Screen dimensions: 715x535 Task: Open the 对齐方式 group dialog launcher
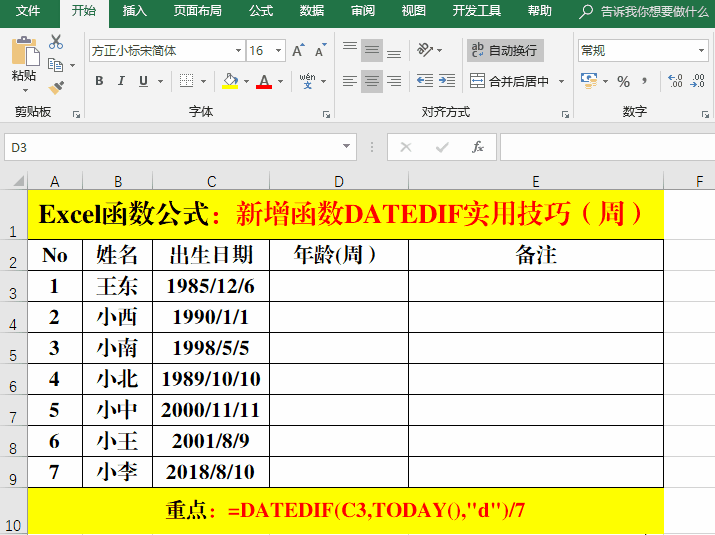tap(565, 114)
